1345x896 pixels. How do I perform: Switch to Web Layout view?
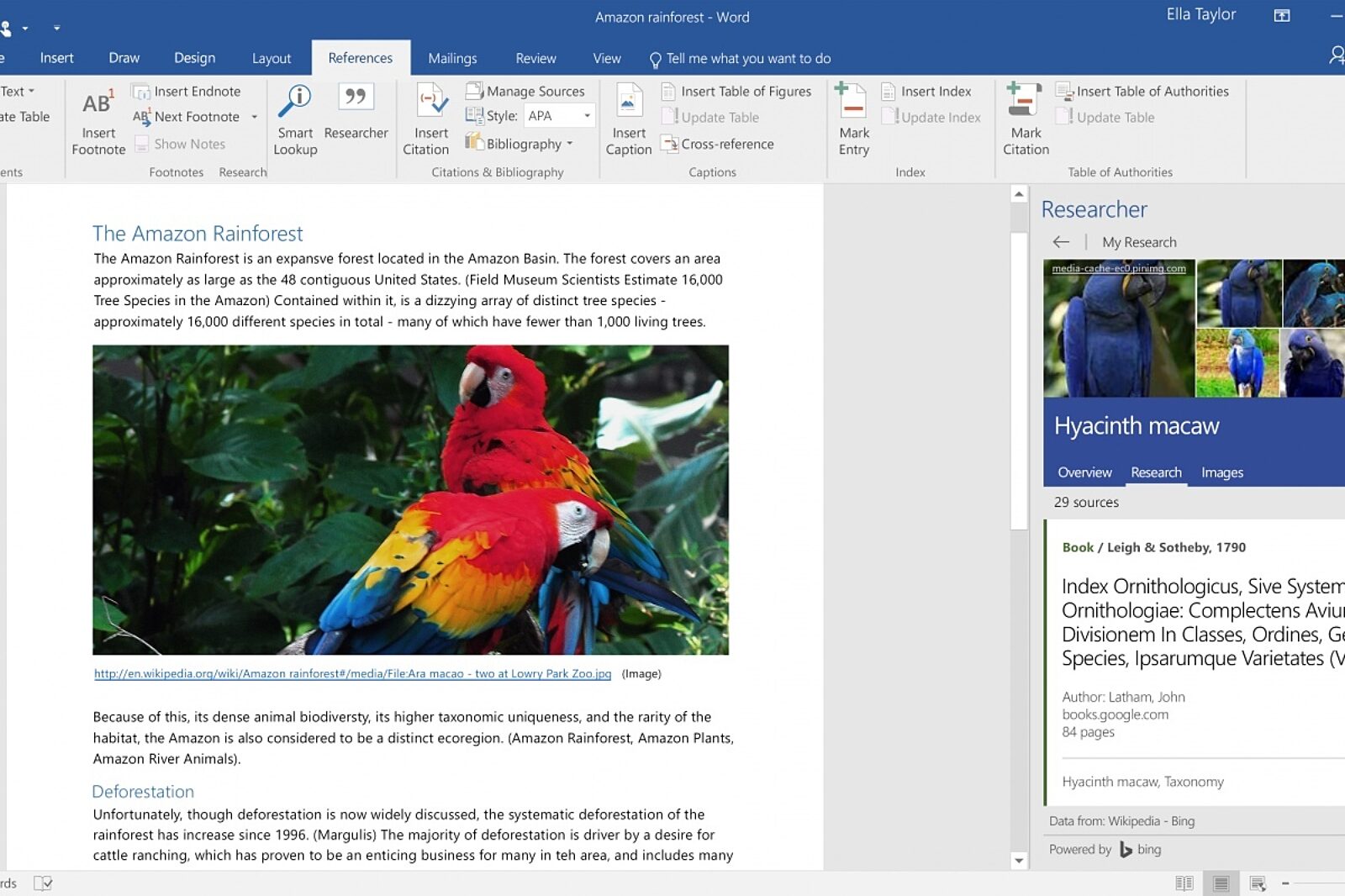point(1258,883)
